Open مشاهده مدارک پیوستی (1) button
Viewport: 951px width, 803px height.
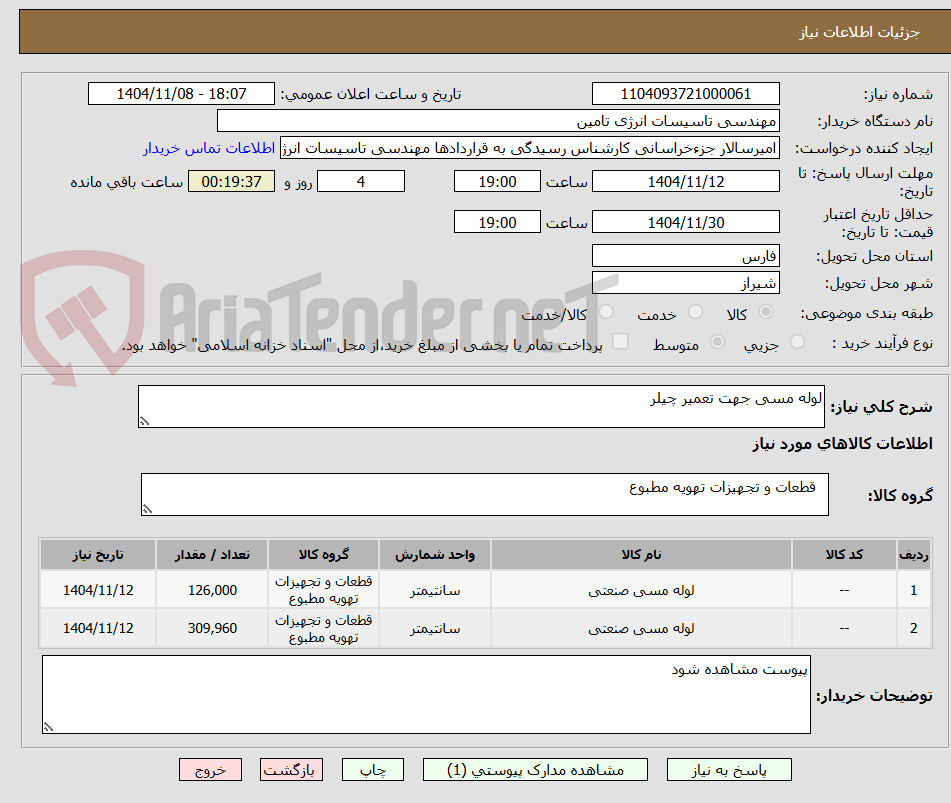pyautogui.click(x=535, y=770)
